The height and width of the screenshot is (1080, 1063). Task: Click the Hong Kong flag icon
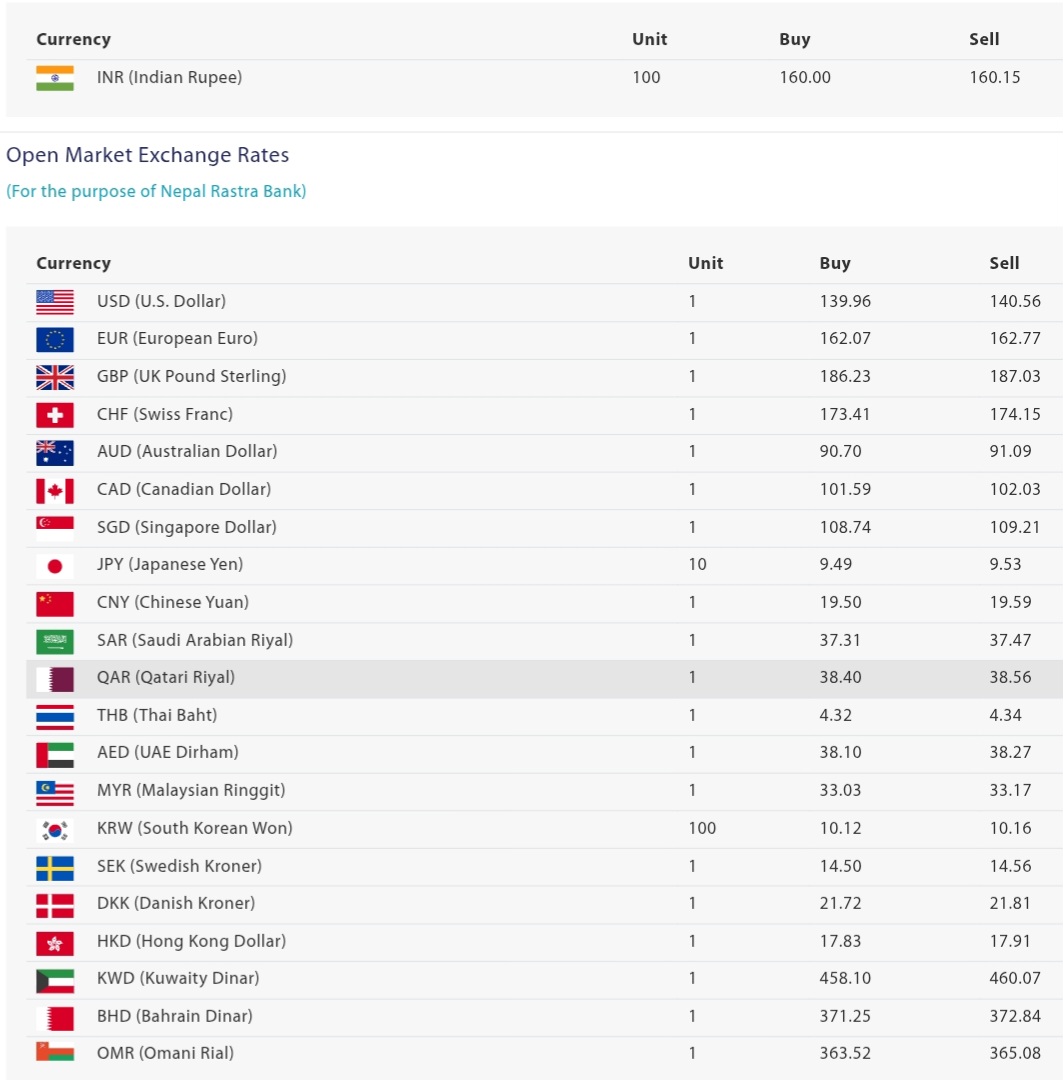55,943
